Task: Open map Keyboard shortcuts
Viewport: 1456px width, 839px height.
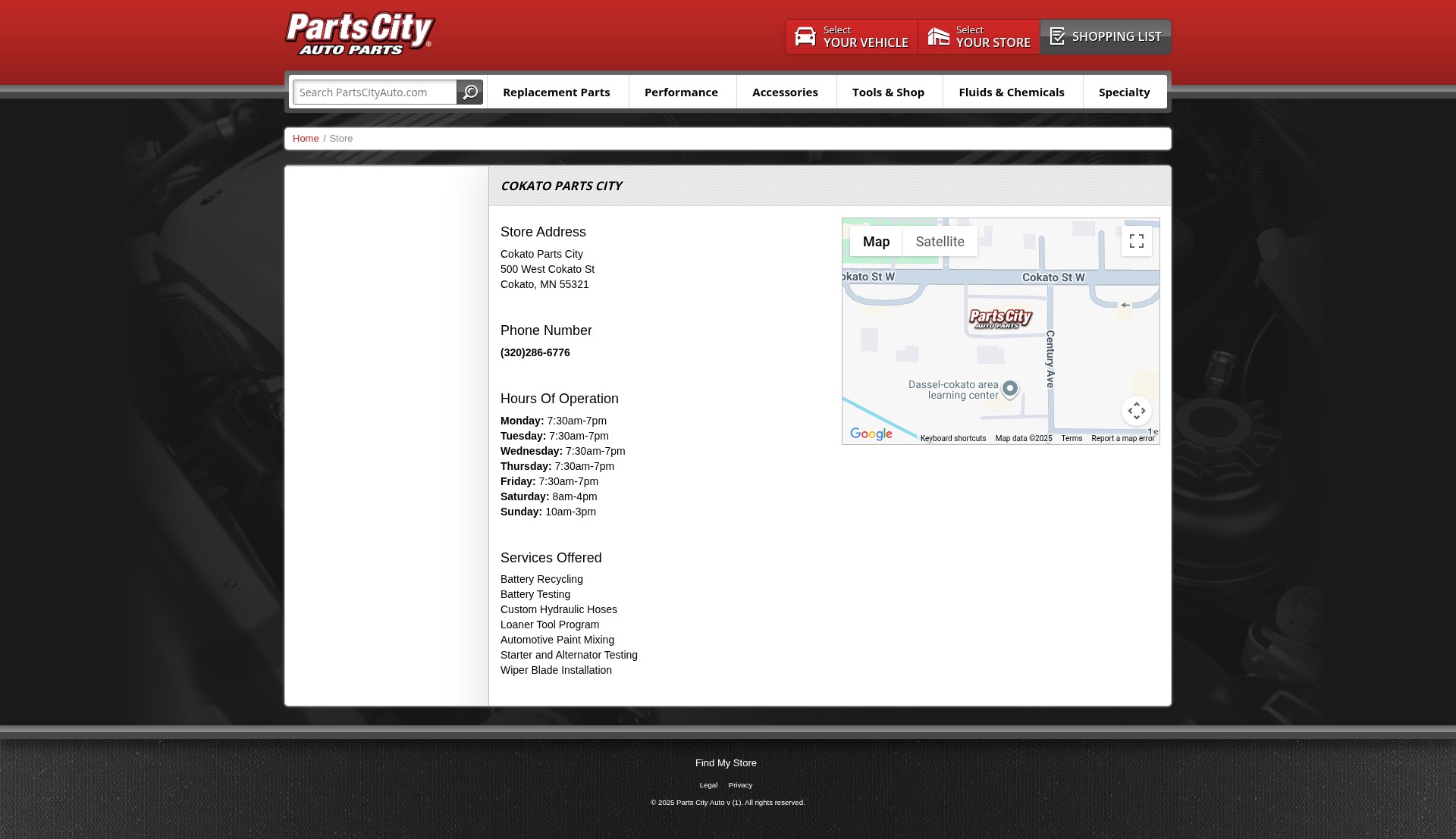Action: point(953,439)
